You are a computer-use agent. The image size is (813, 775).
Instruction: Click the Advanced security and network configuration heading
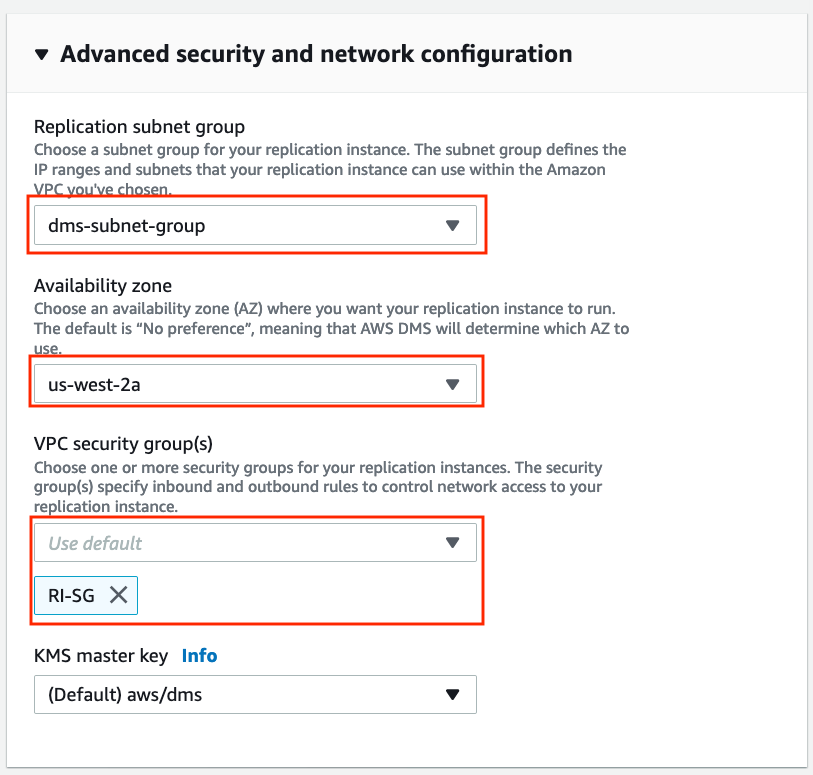(316, 54)
